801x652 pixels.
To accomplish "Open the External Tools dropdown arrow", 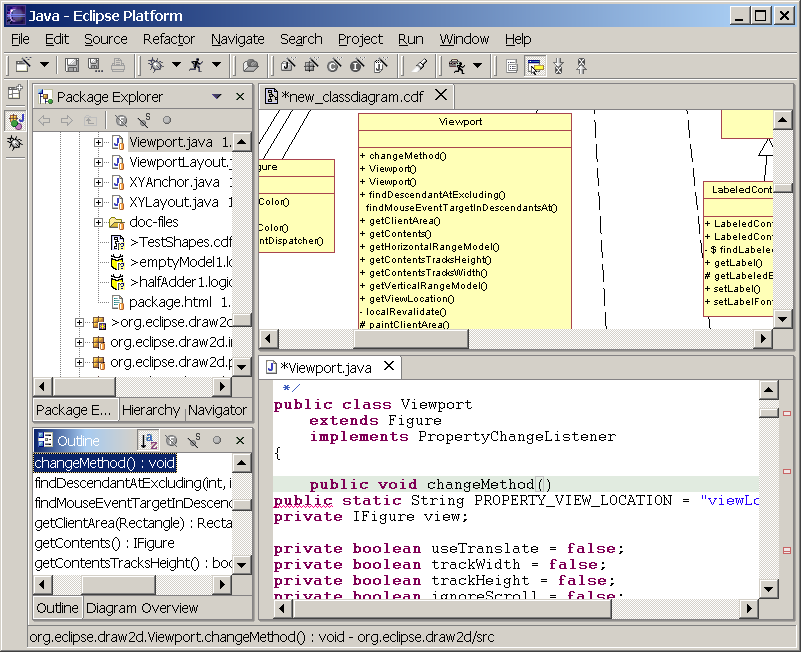I will [478, 65].
